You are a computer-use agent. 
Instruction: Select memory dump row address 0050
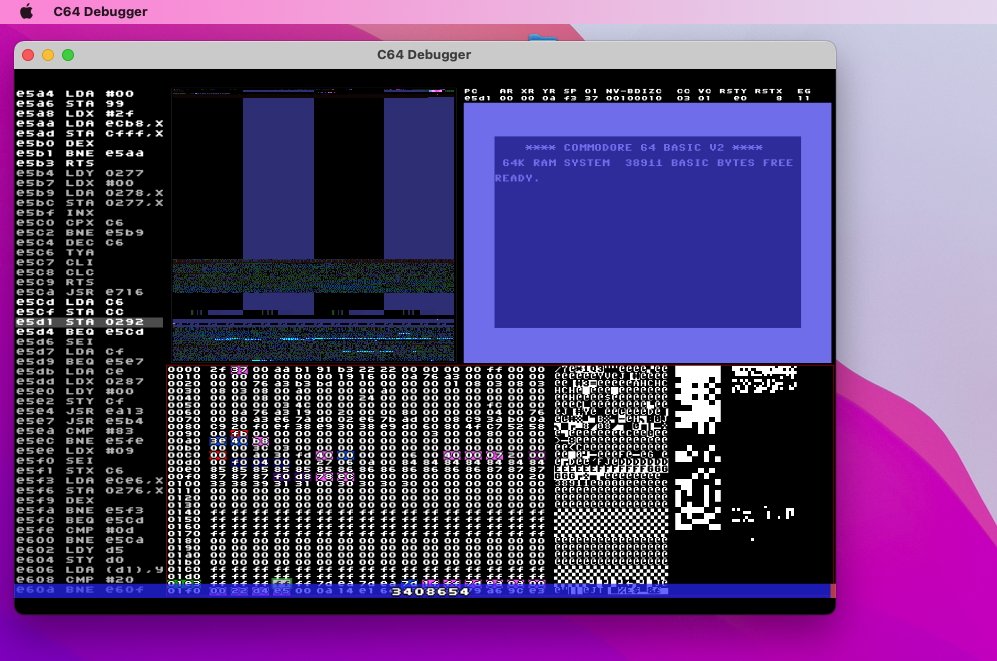184,405
